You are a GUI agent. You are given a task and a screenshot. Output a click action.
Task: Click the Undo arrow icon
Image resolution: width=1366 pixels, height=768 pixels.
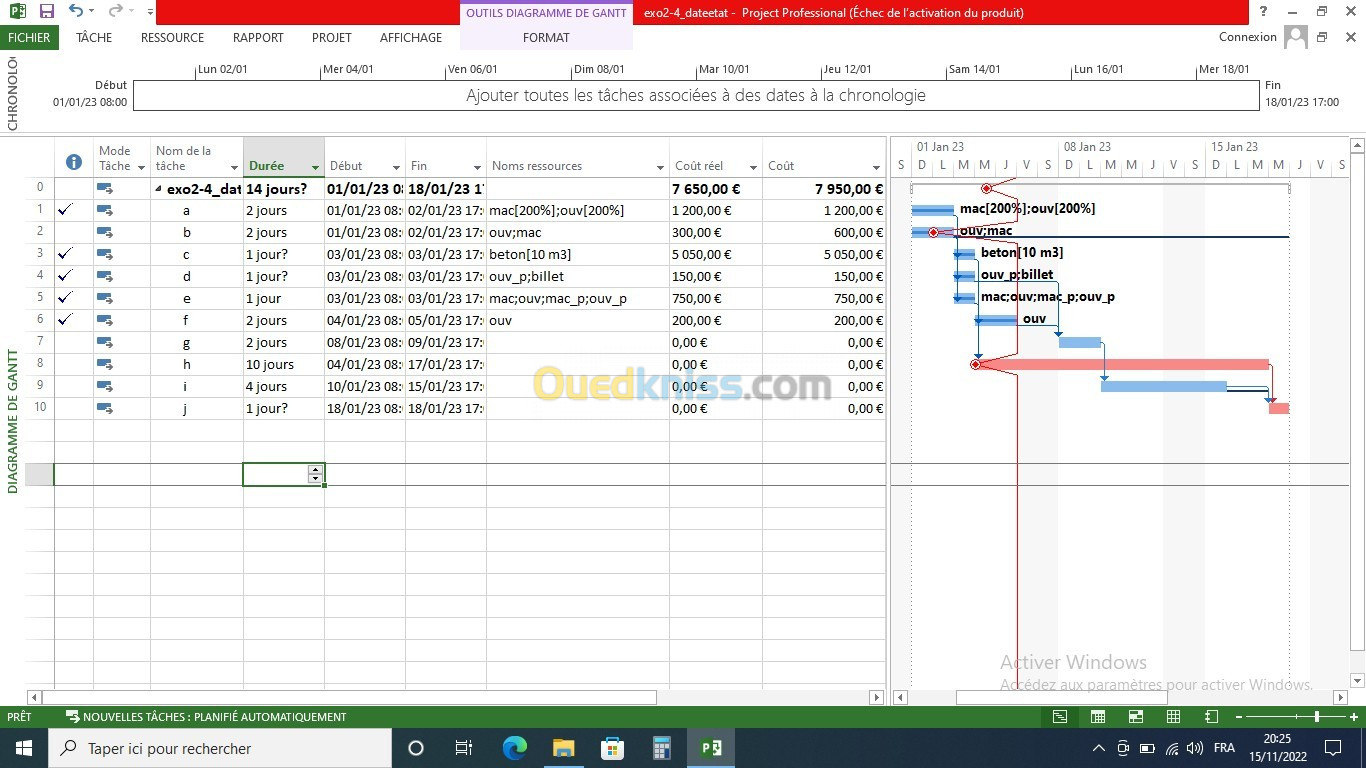(77, 11)
